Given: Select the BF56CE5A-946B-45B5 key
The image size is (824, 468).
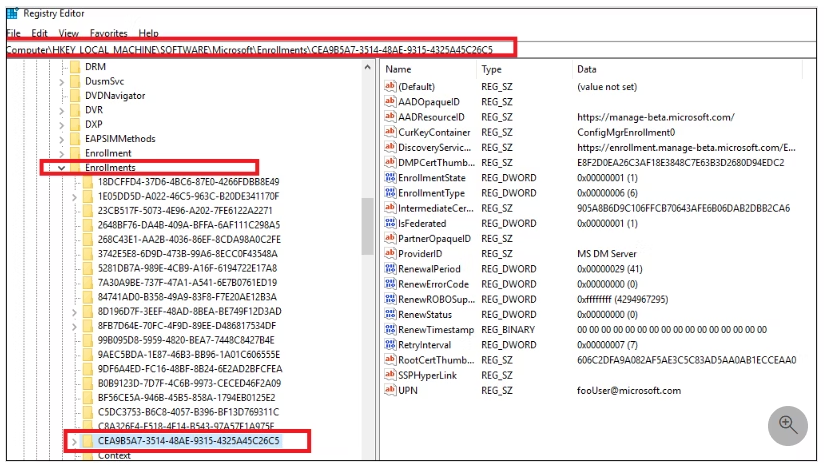Looking at the screenshot, I should [187, 398].
